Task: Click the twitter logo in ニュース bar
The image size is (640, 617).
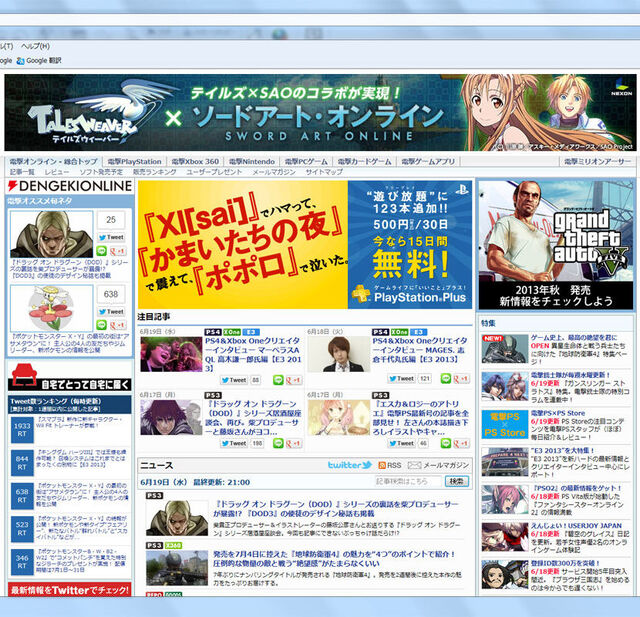Action: click(350, 465)
